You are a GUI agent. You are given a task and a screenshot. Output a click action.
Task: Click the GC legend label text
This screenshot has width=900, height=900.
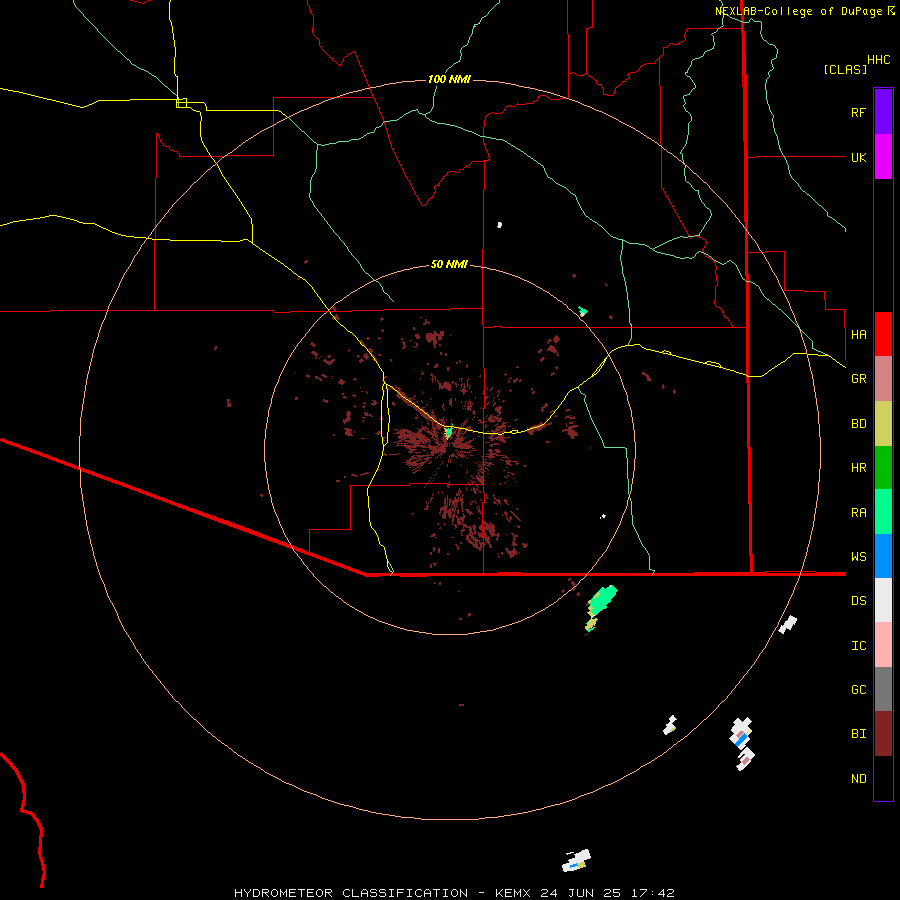coord(859,689)
